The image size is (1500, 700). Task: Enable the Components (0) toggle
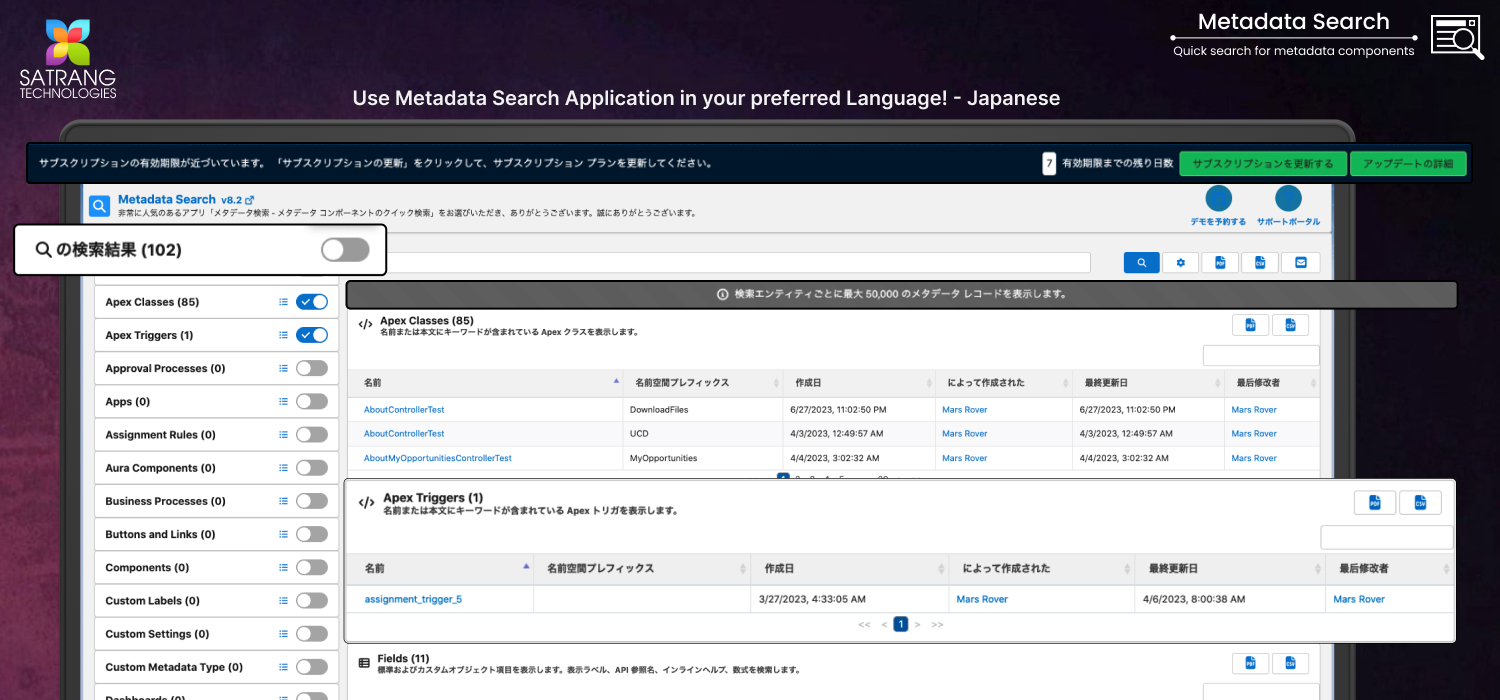pos(312,567)
